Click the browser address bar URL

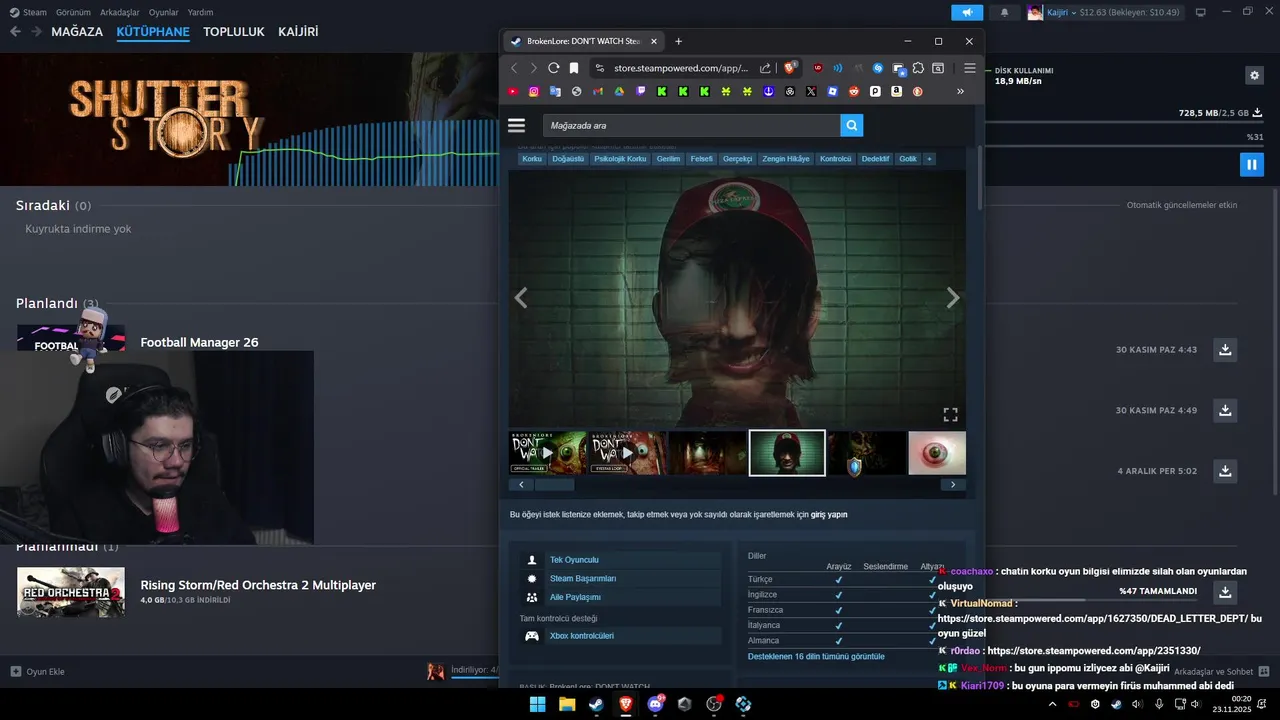[679, 68]
